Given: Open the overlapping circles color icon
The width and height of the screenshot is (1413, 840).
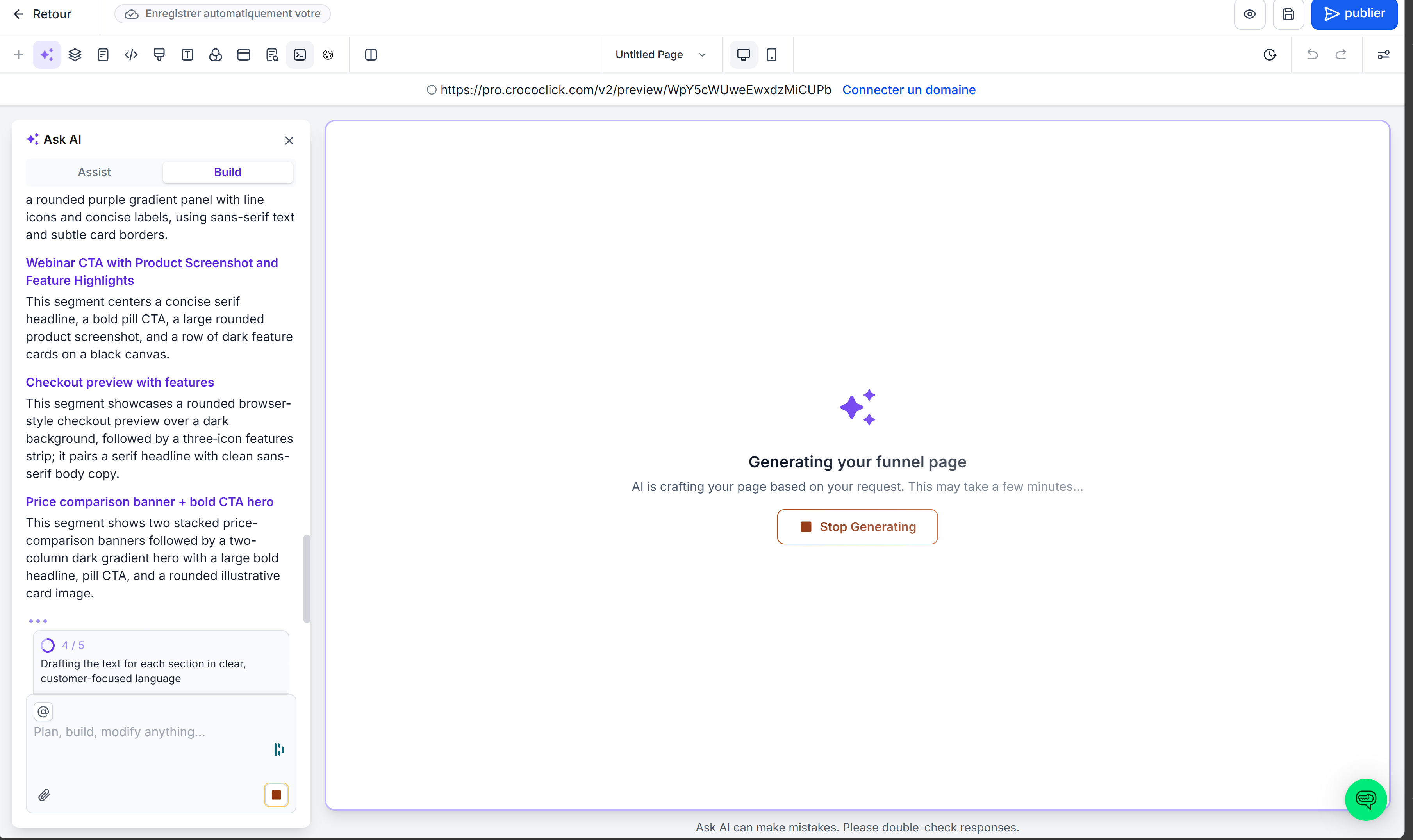Looking at the screenshot, I should tap(216, 55).
